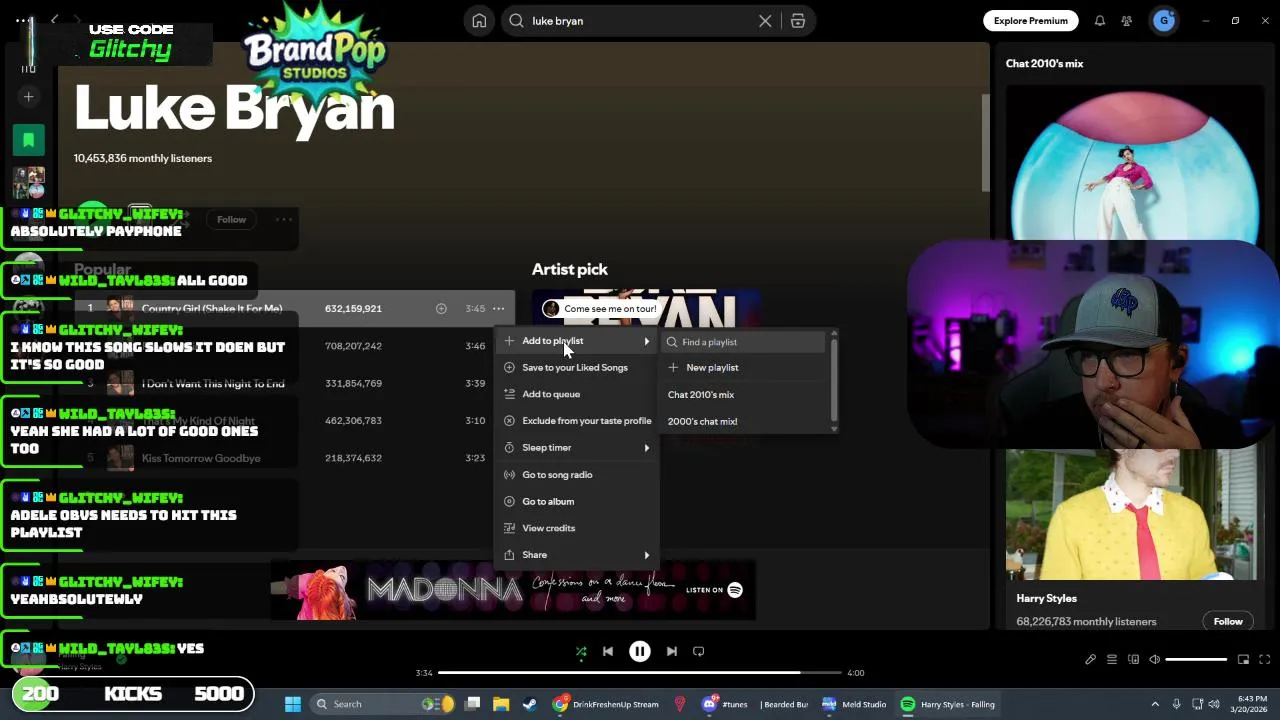The height and width of the screenshot is (720, 1280).
Task: Expand the Share submenu
Action: click(577, 555)
